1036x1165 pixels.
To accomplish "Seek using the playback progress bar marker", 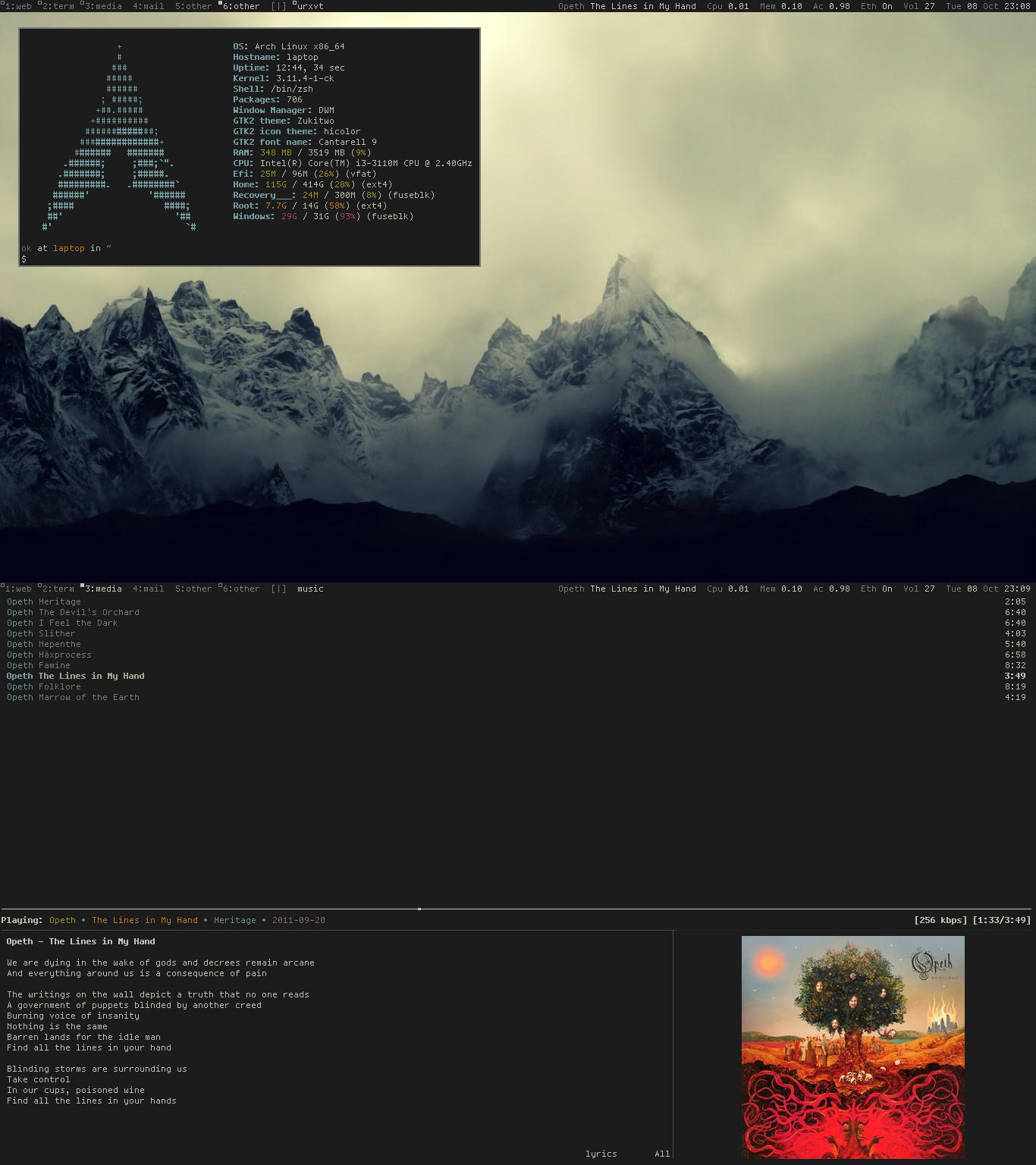I will click(419, 909).
